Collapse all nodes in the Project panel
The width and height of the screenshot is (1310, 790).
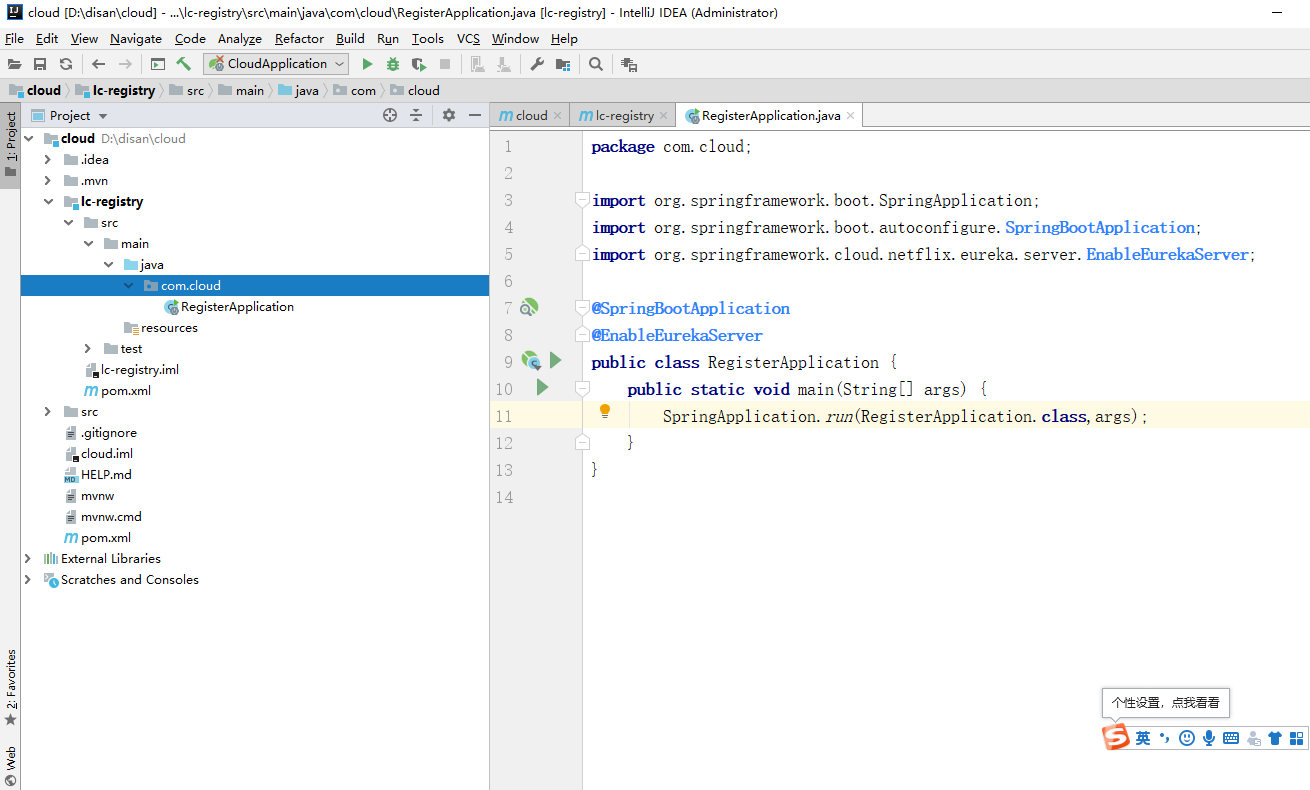[416, 115]
